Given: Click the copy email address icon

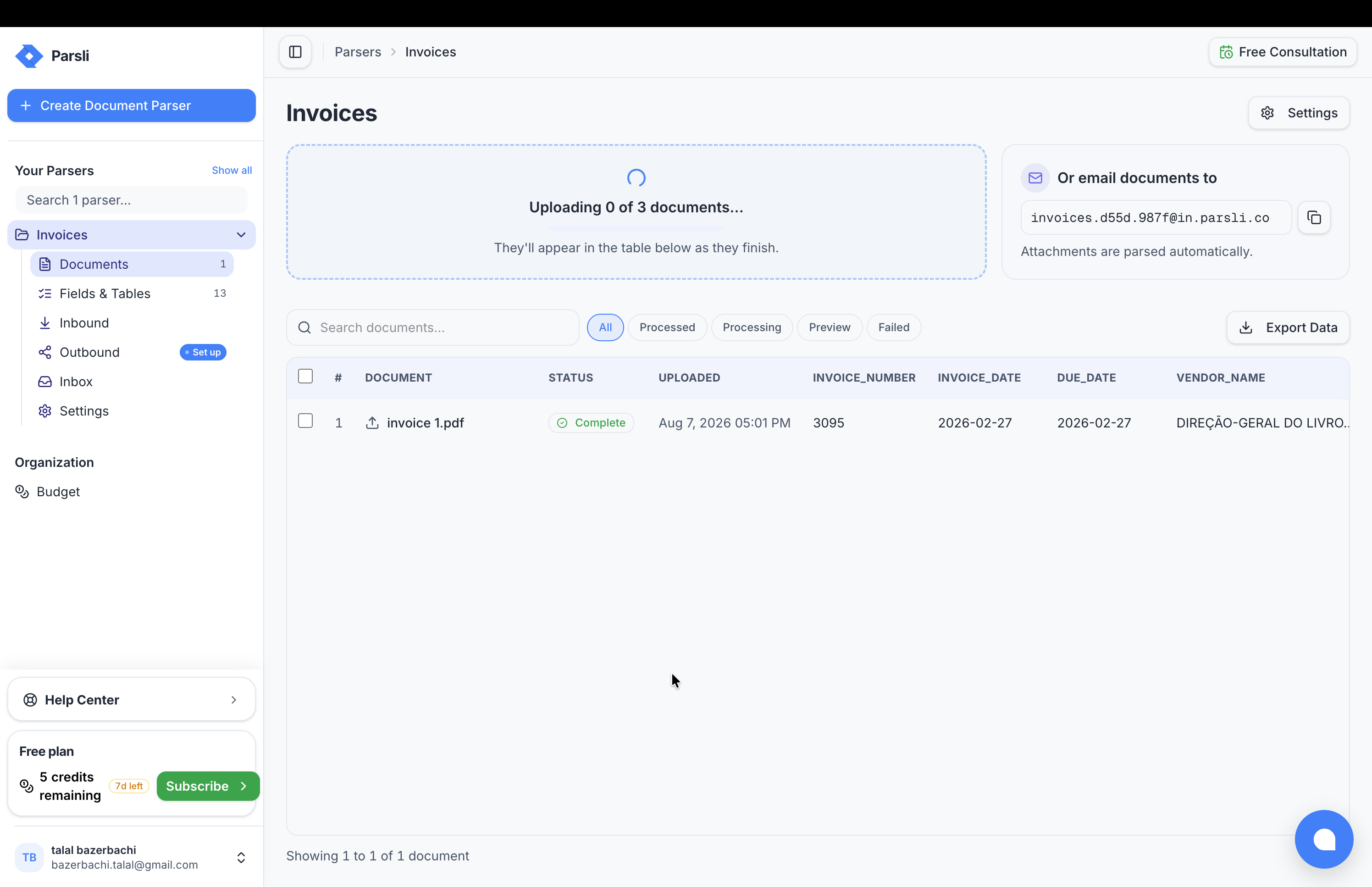Looking at the screenshot, I should click(1314, 218).
